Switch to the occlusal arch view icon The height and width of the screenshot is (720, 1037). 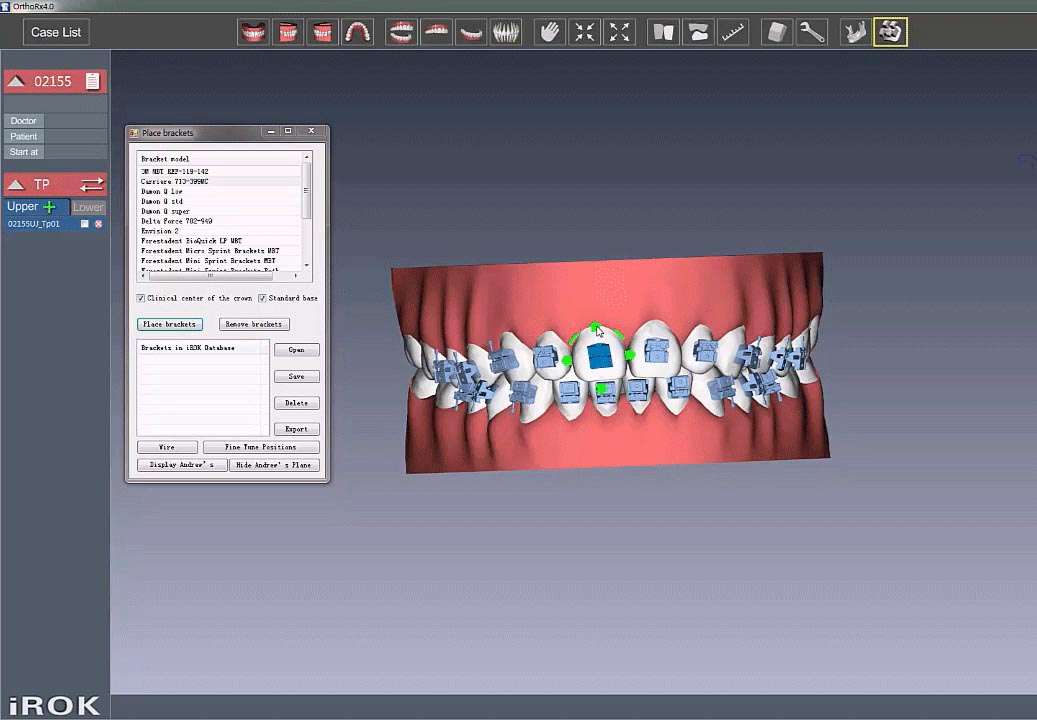pyautogui.click(x=358, y=32)
